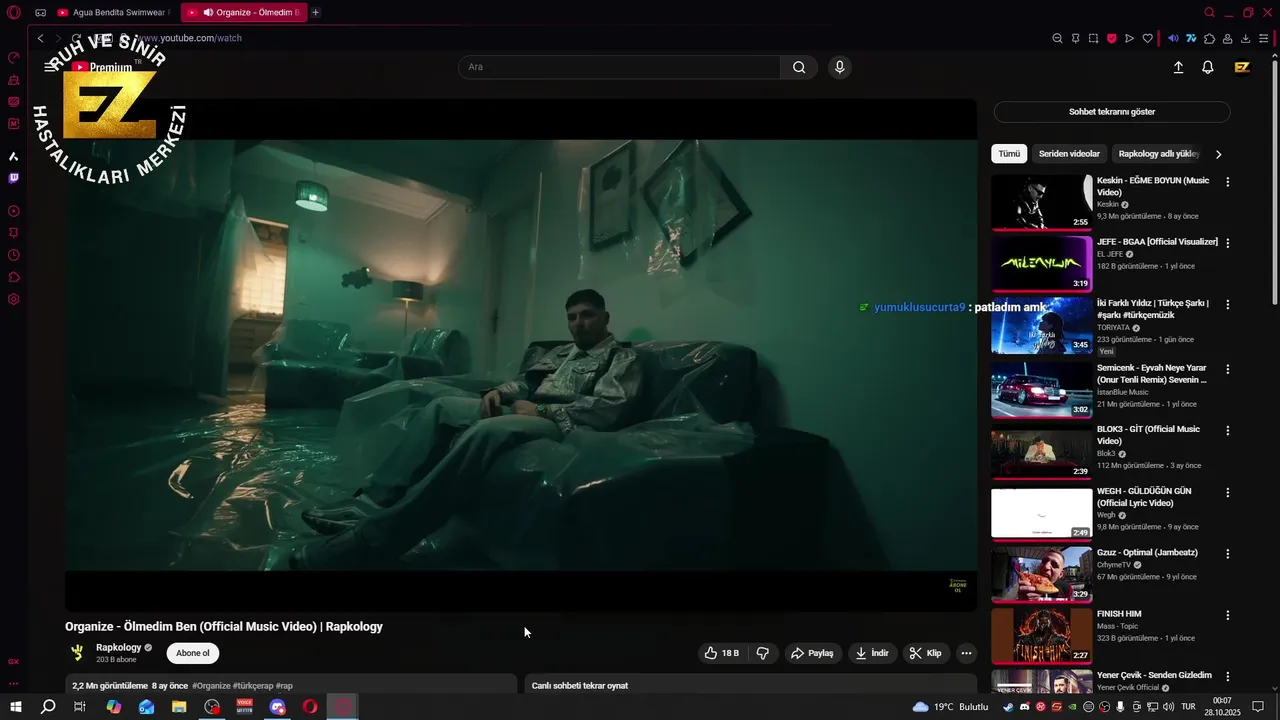This screenshot has height=720, width=1280.
Task: Toggle the ad blocker shield icon
Action: pos(1111,39)
